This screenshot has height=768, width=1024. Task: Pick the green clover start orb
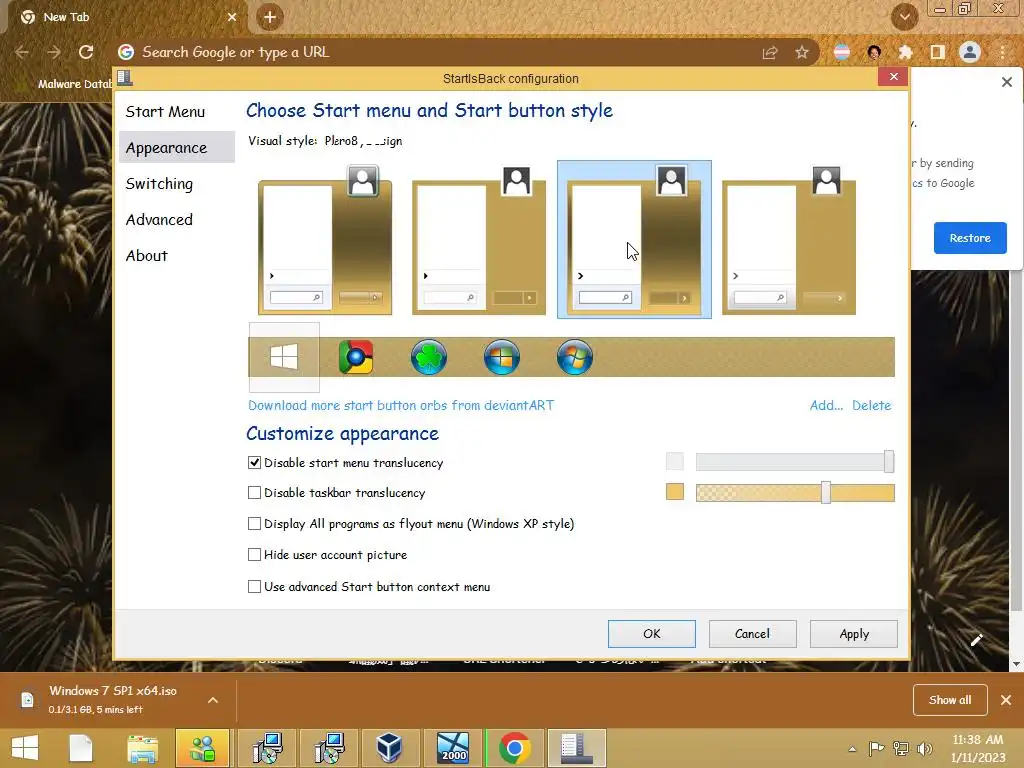coord(429,357)
